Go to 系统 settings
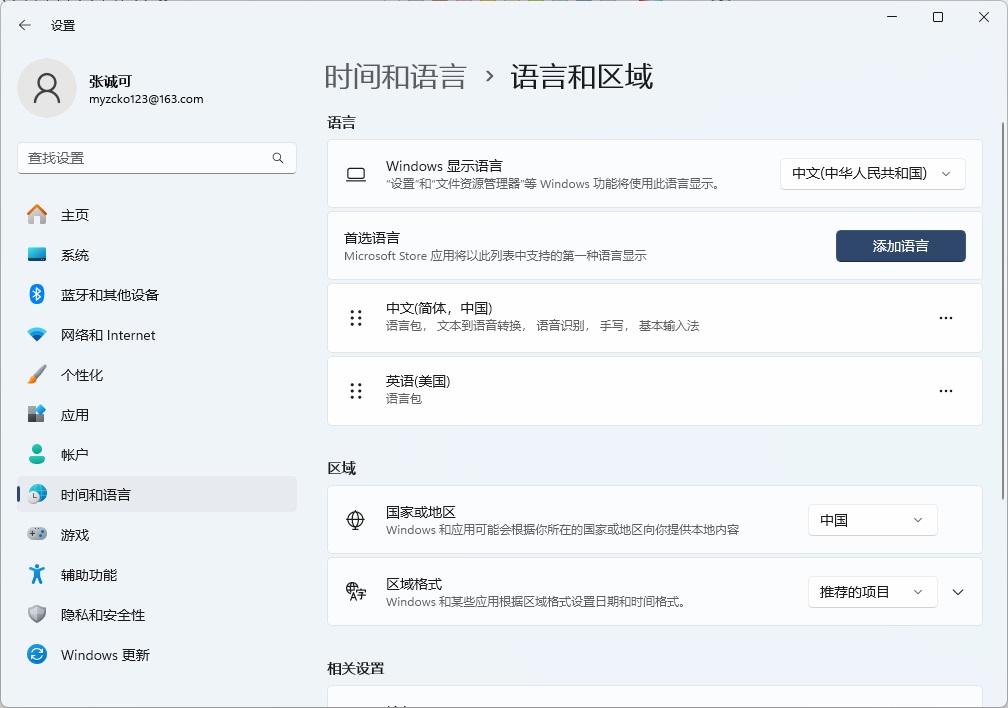This screenshot has width=1008, height=708. click(x=157, y=255)
